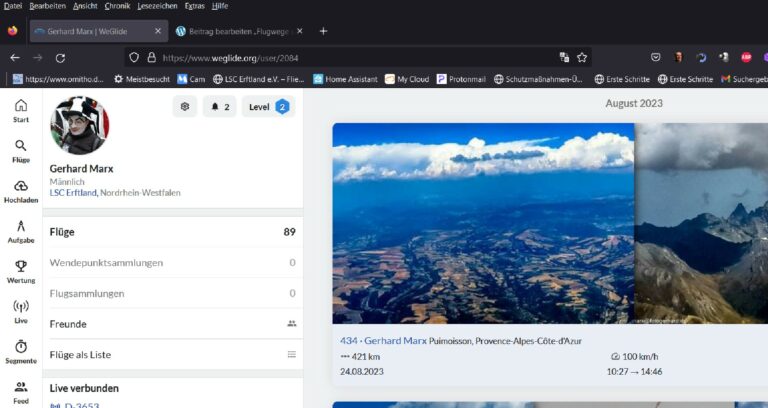Click the tracking protection shield icon
Viewport: 768px width, 408px height.
coord(134,58)
